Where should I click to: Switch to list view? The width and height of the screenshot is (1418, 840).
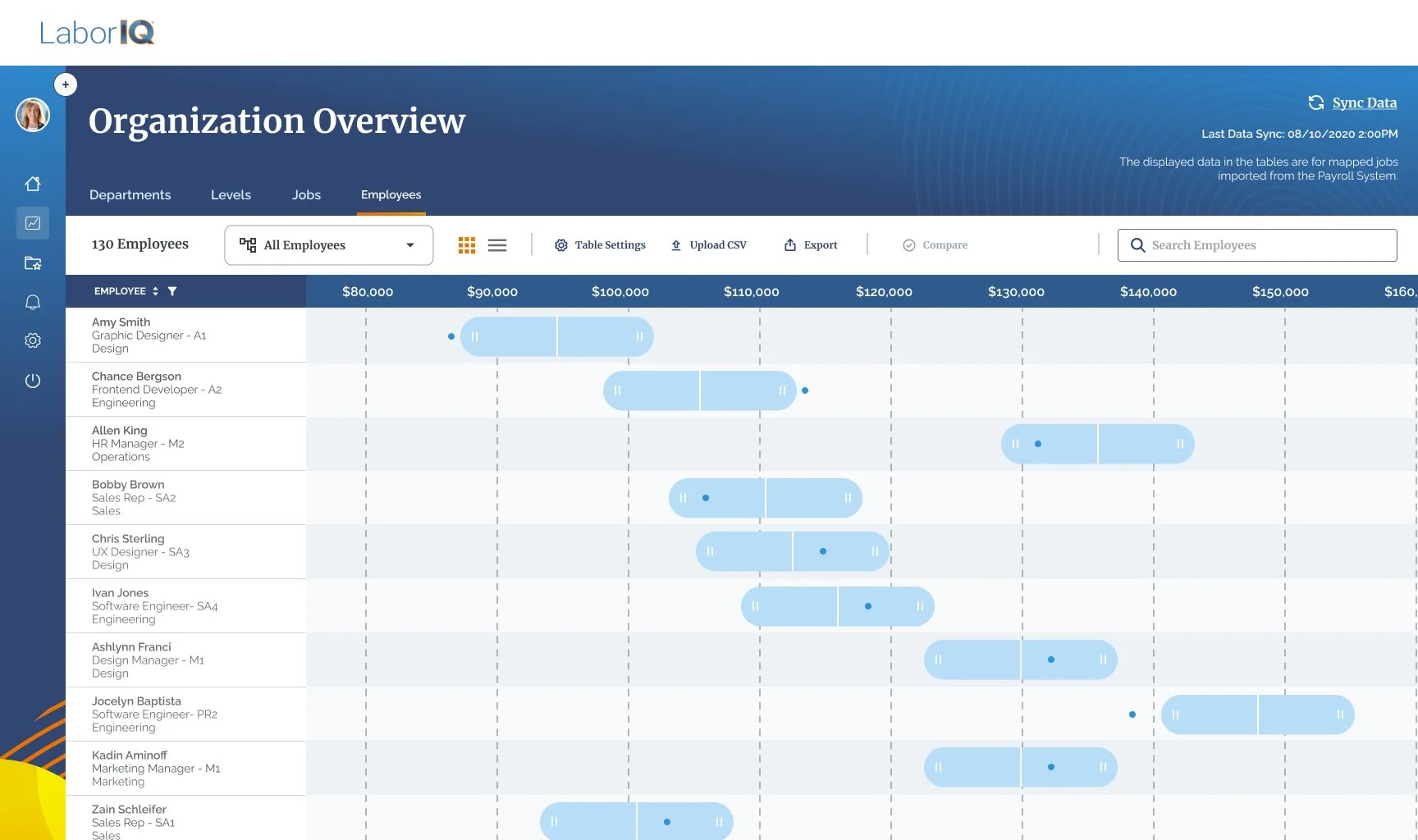point(497,245)
